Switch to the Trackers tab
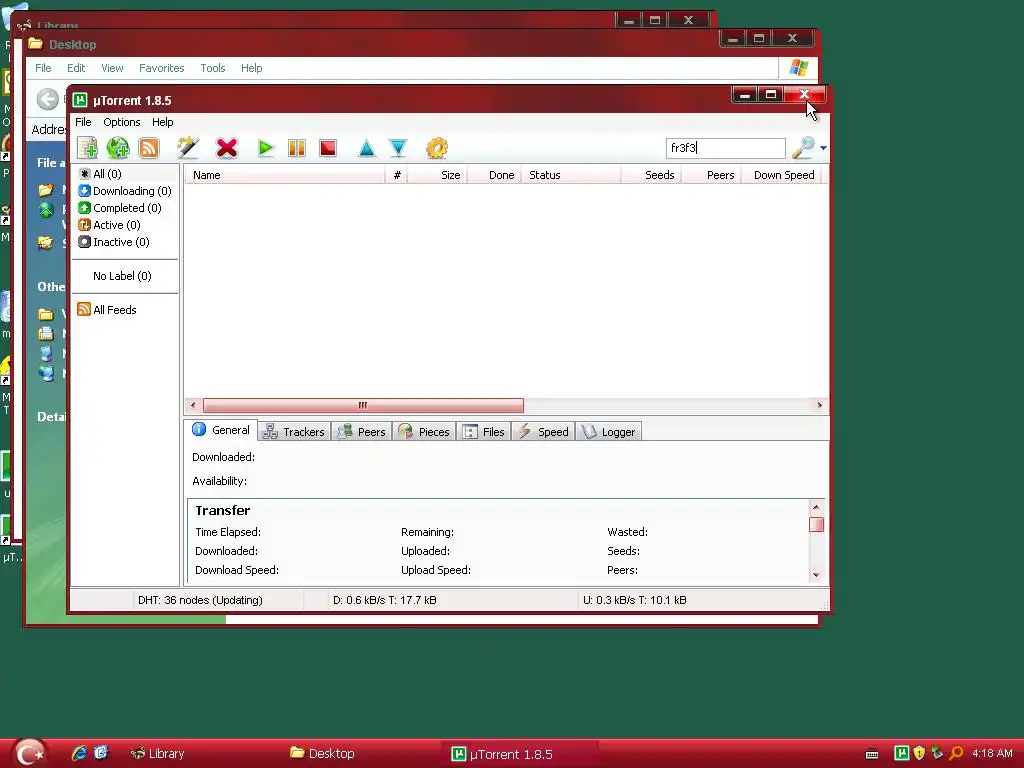 pos(295,432)
